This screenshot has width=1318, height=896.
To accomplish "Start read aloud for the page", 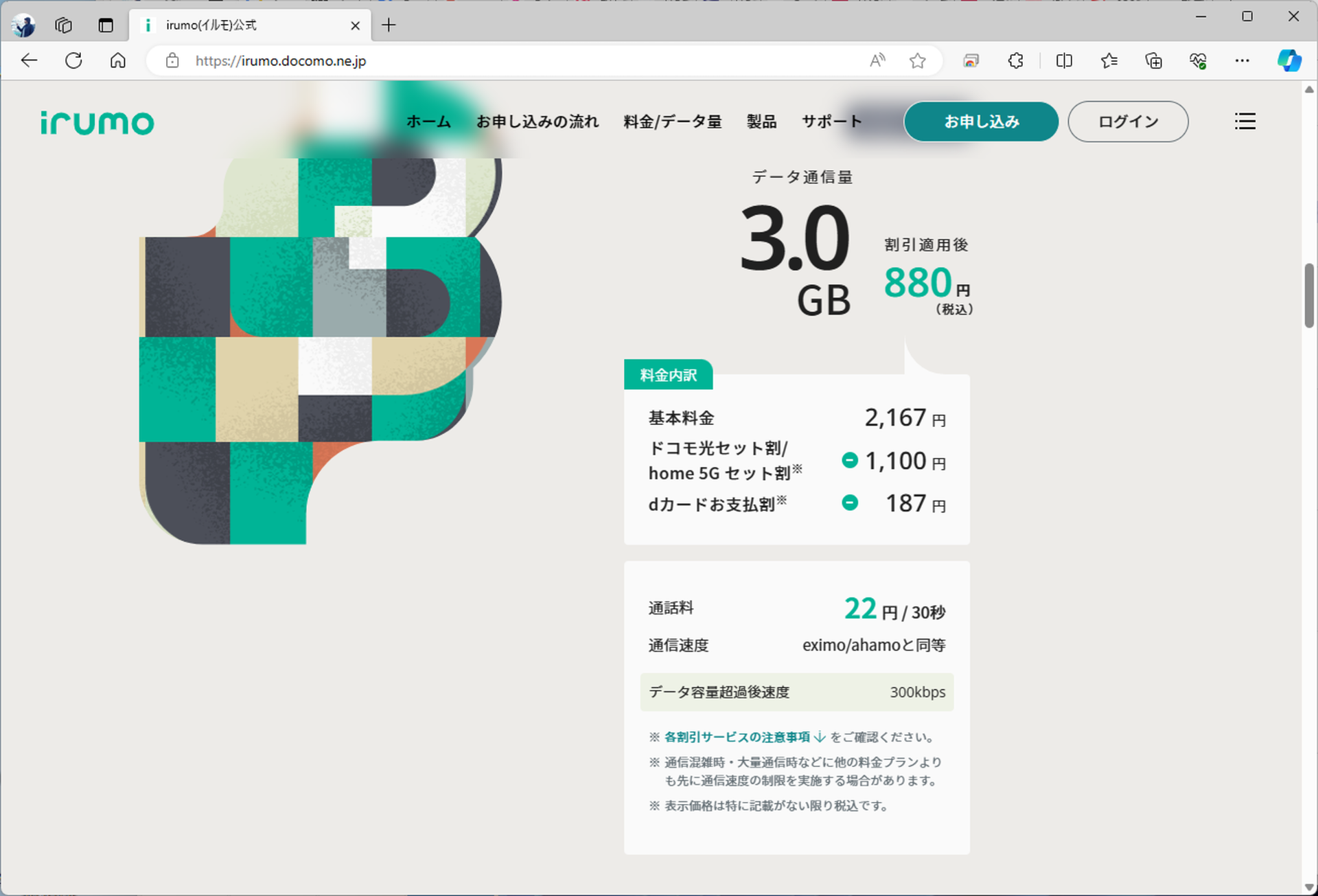I will tap(876, 60).
